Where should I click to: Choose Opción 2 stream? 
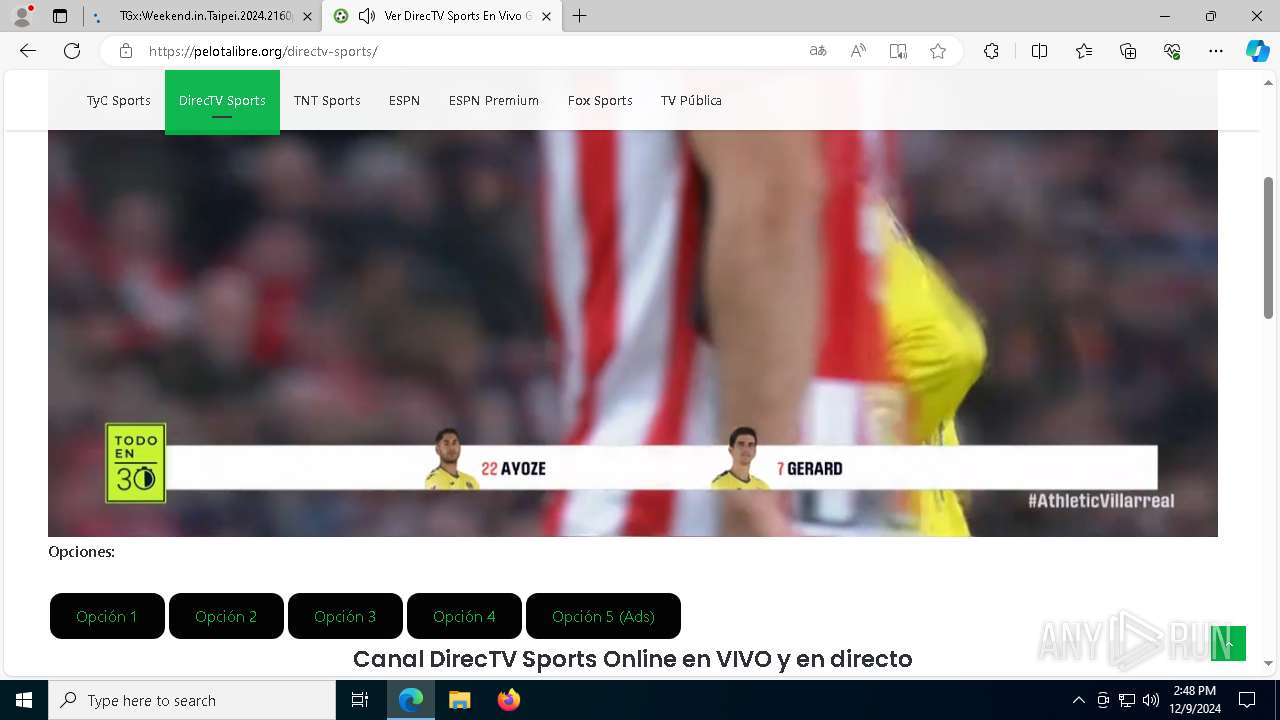tap(226, 616)
